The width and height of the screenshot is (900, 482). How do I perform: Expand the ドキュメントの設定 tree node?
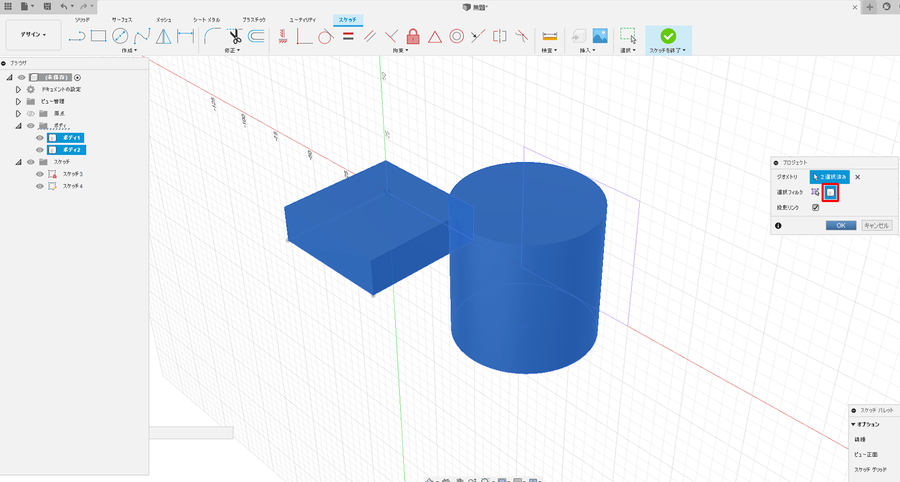18,90
